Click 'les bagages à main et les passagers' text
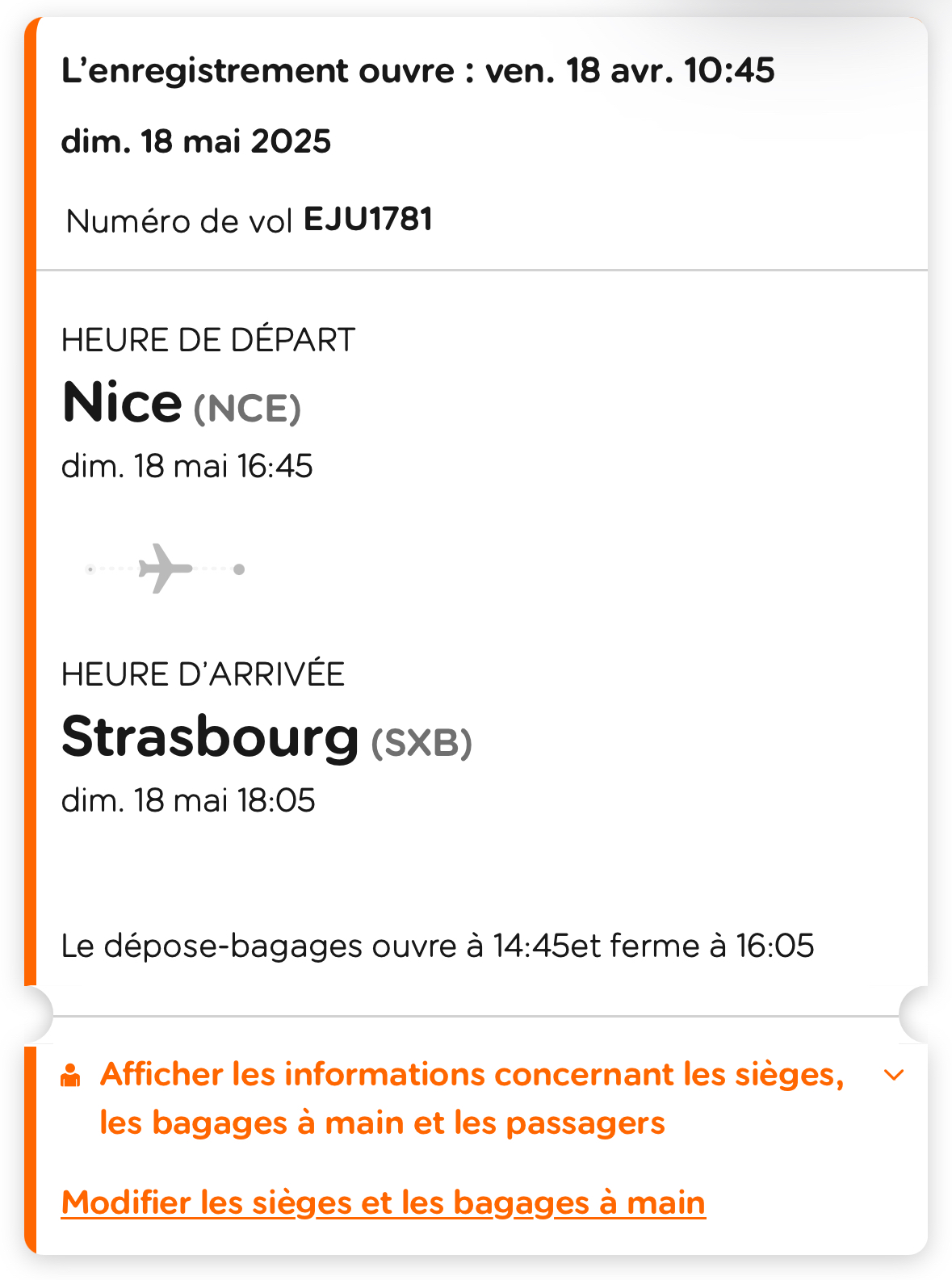 click(x=383, y=1123)
